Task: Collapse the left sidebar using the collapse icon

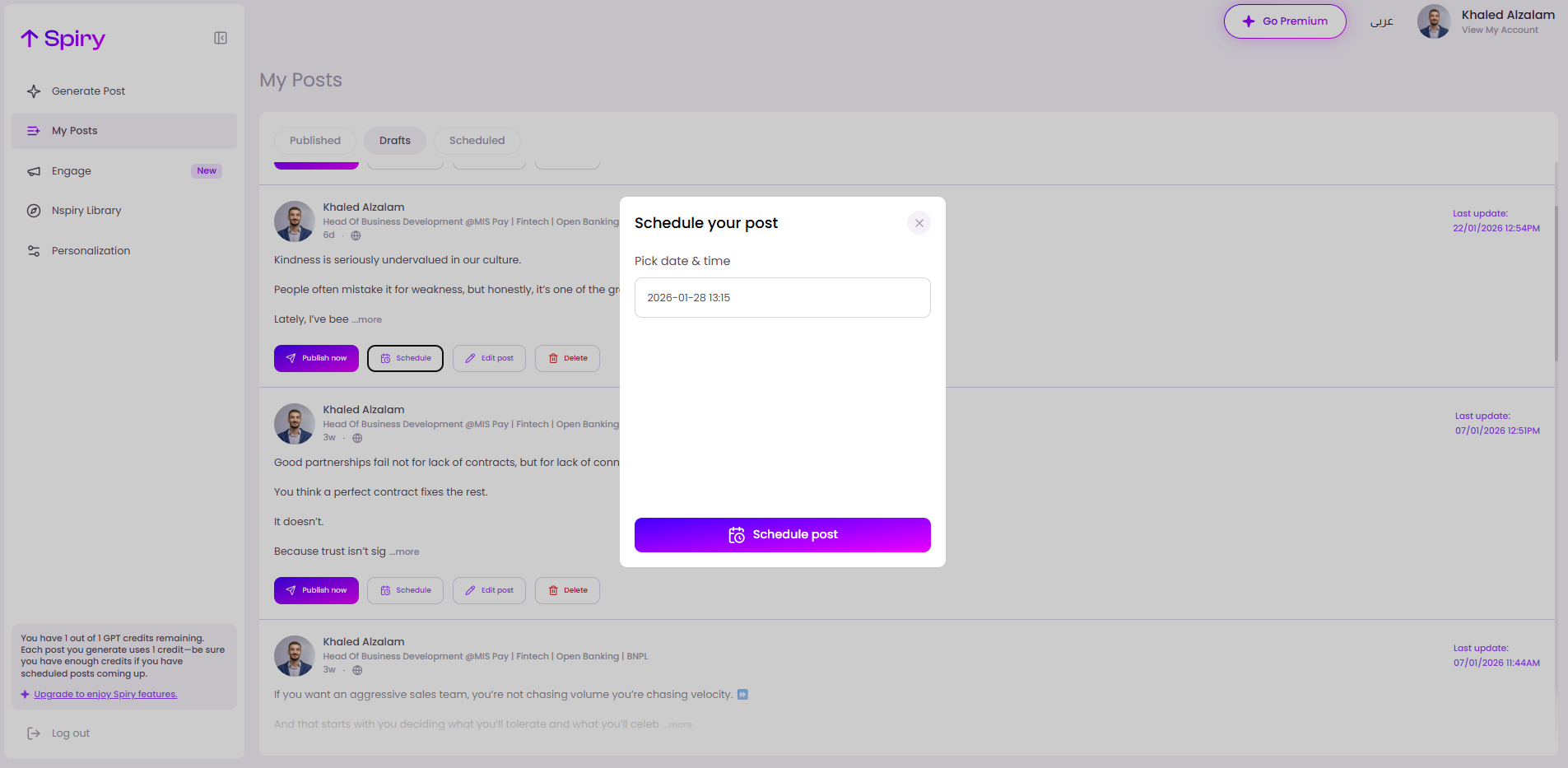Action: 219,37
